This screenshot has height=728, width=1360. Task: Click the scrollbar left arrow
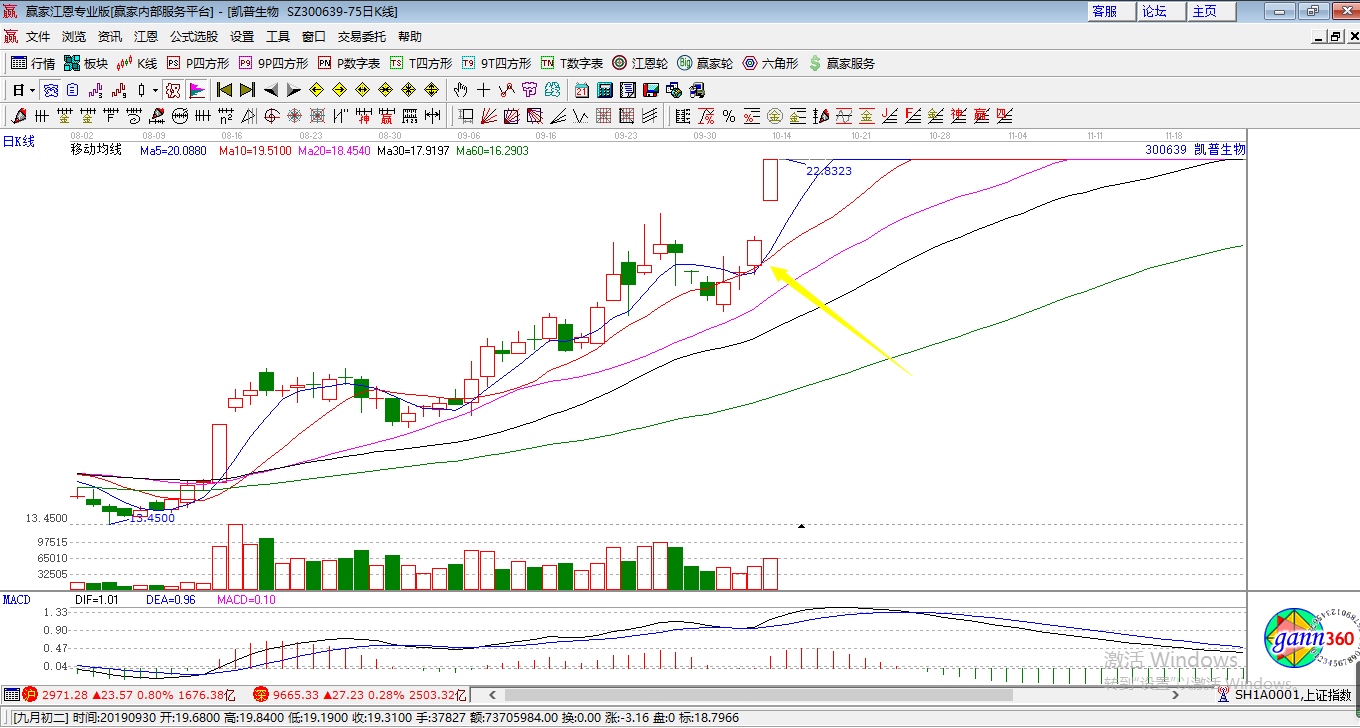click(490, 694)
